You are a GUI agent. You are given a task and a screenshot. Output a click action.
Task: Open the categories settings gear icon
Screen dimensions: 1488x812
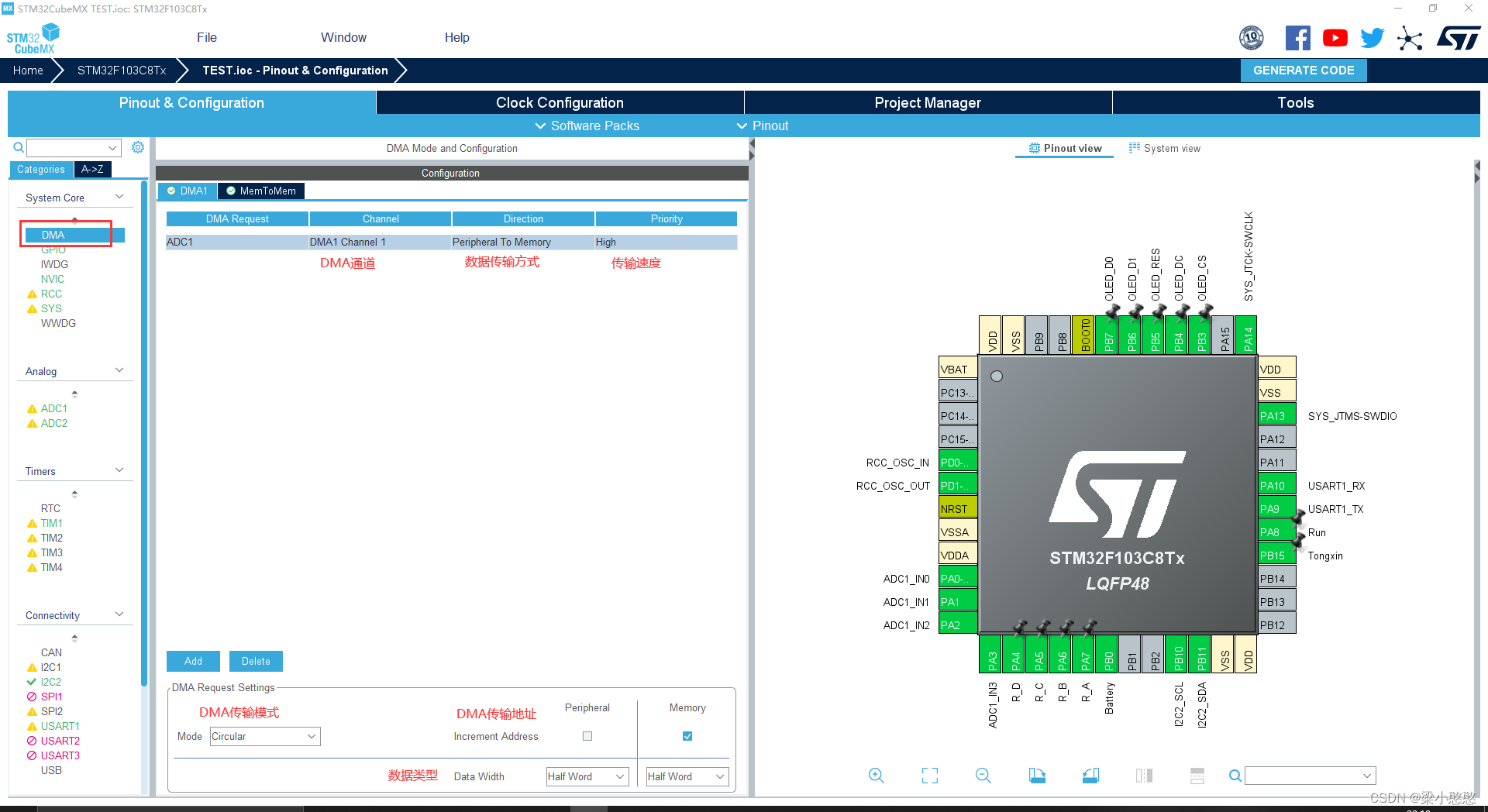click(138, 147)
